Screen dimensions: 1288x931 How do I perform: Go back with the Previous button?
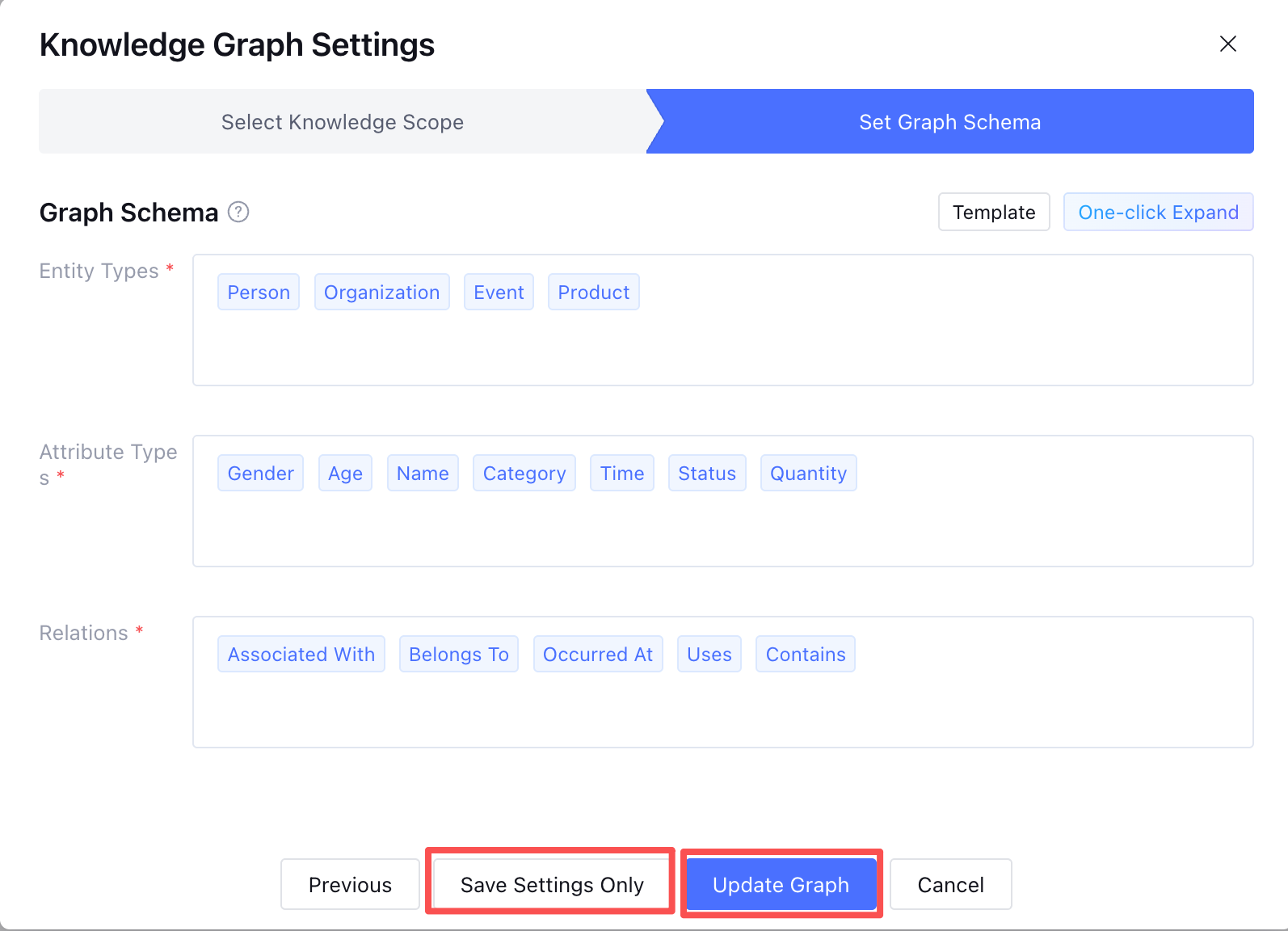point(350,885)
